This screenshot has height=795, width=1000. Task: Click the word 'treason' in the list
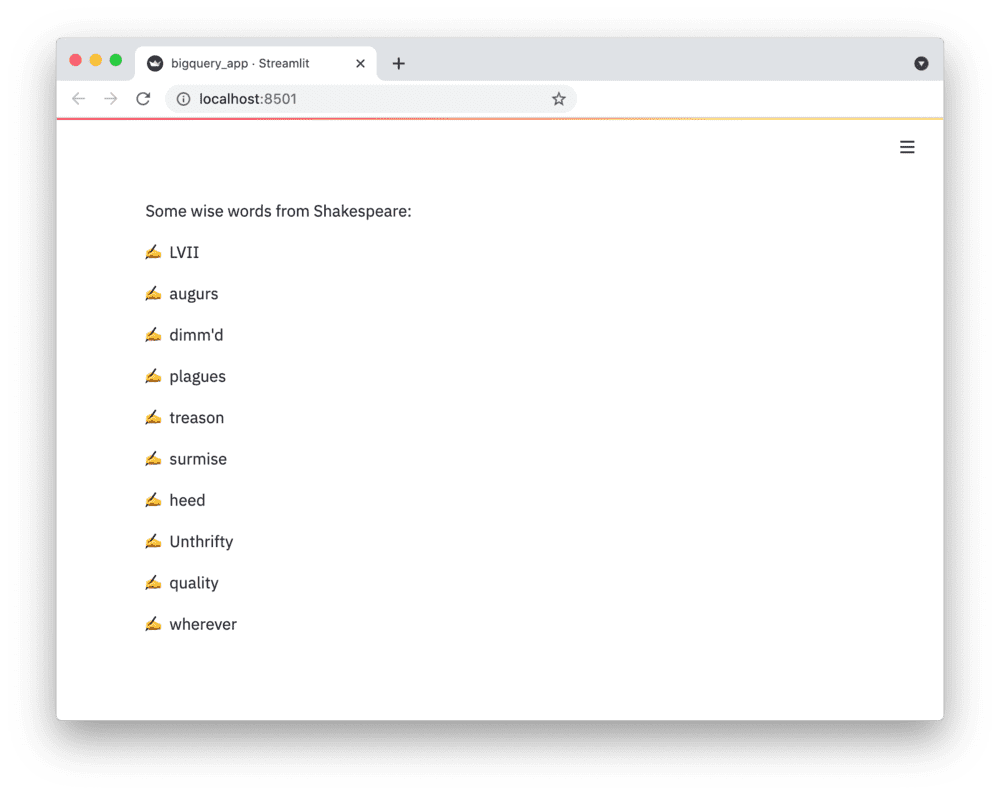tap(196, 418)
